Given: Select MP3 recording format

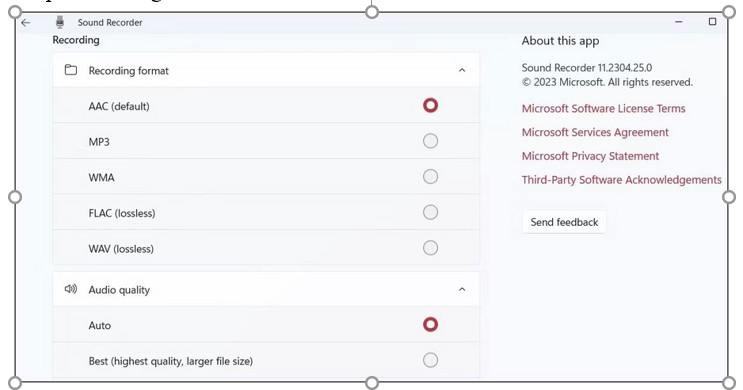Looking at the screenshot, I should tap(430, 141).
